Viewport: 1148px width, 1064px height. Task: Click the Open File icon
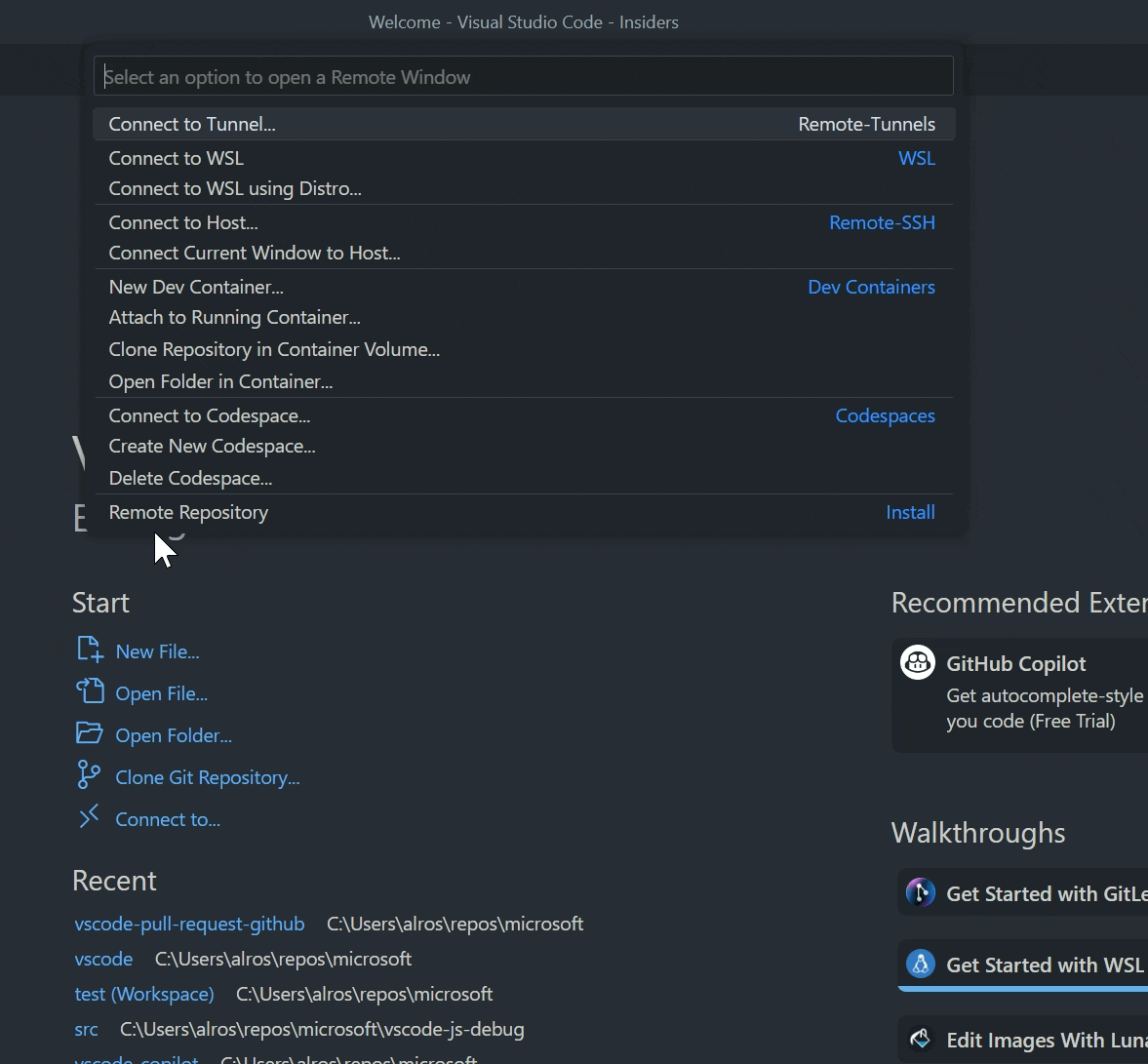tap(89, 691)
